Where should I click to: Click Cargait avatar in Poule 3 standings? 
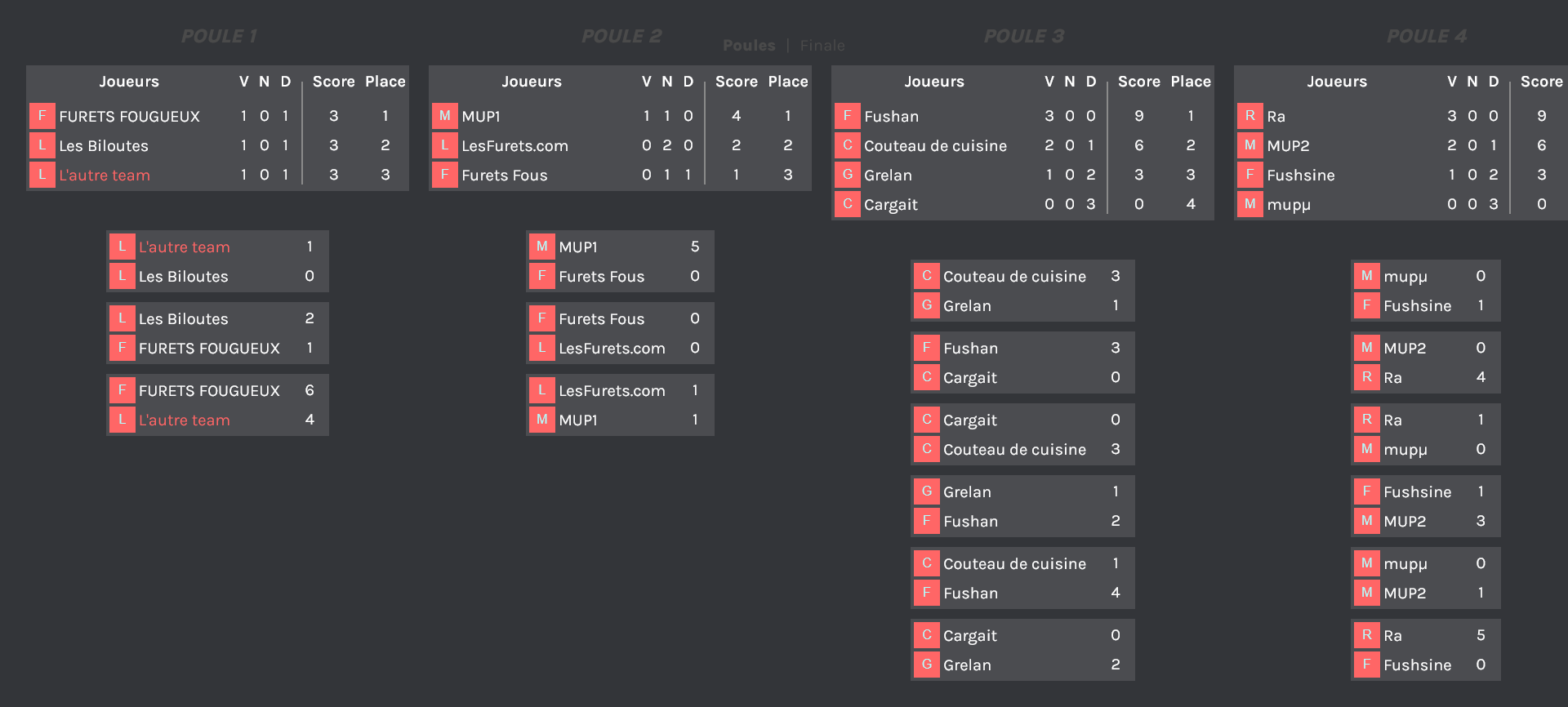[847, 204]
